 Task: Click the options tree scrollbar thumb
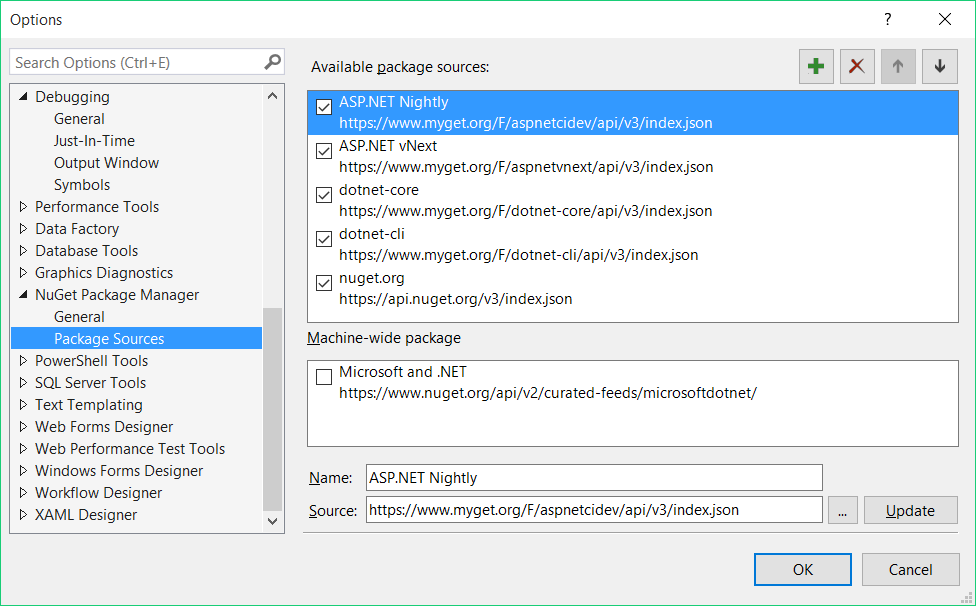273,409
